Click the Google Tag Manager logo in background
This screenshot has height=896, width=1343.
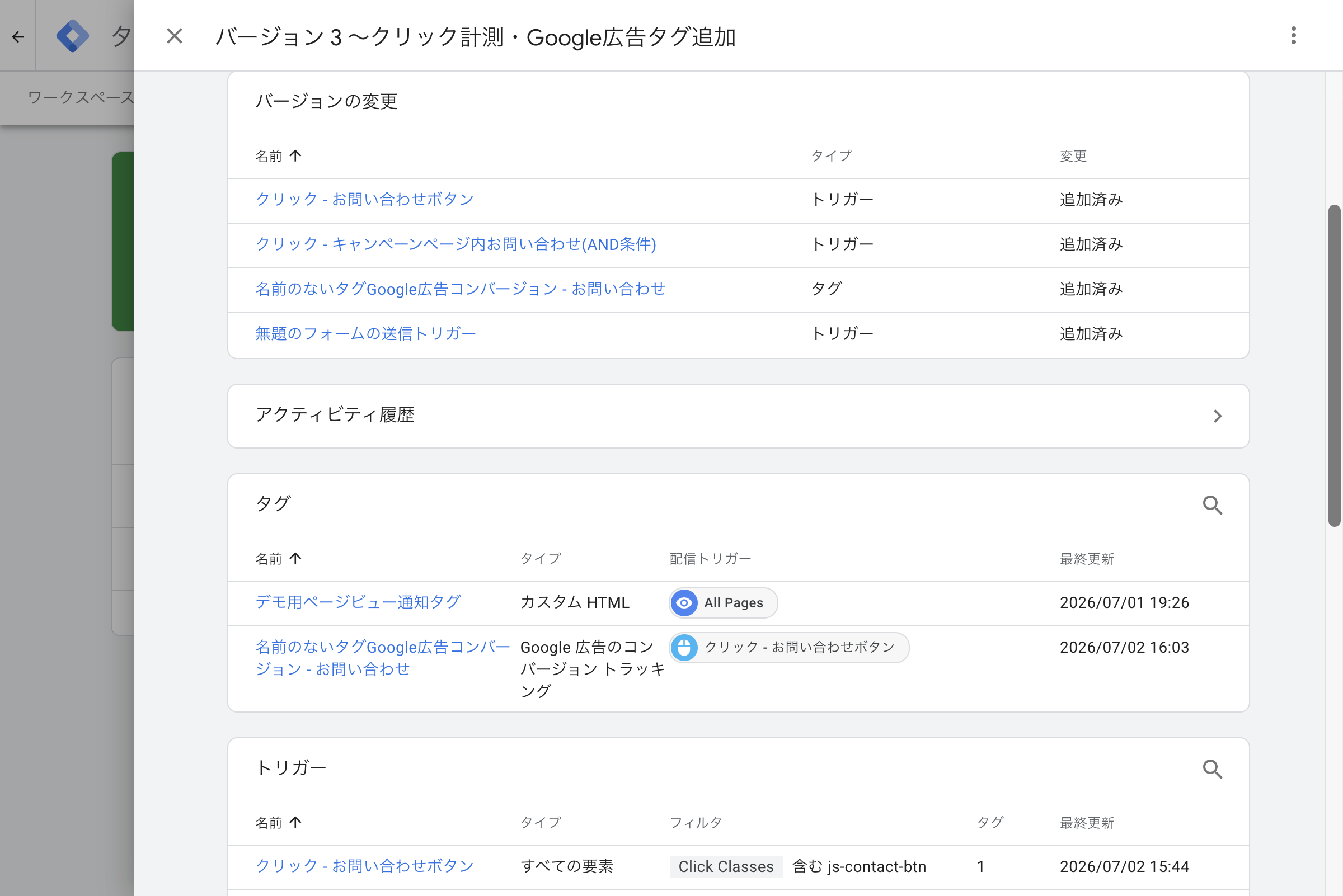pyautogui.click(x=73, y=36)
